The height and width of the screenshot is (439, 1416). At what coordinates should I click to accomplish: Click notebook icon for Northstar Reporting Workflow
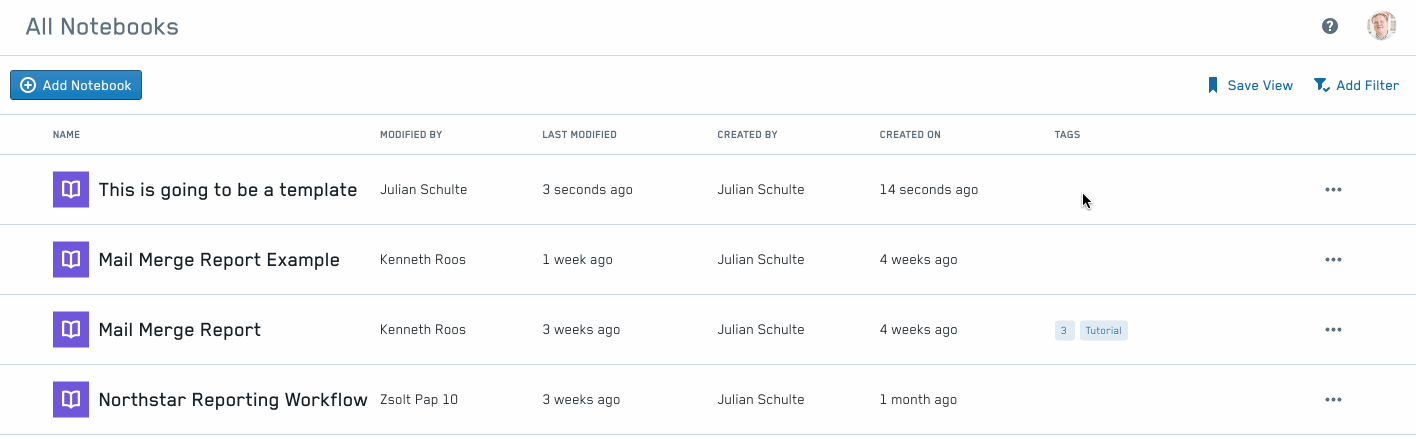(x=71, y=400)
